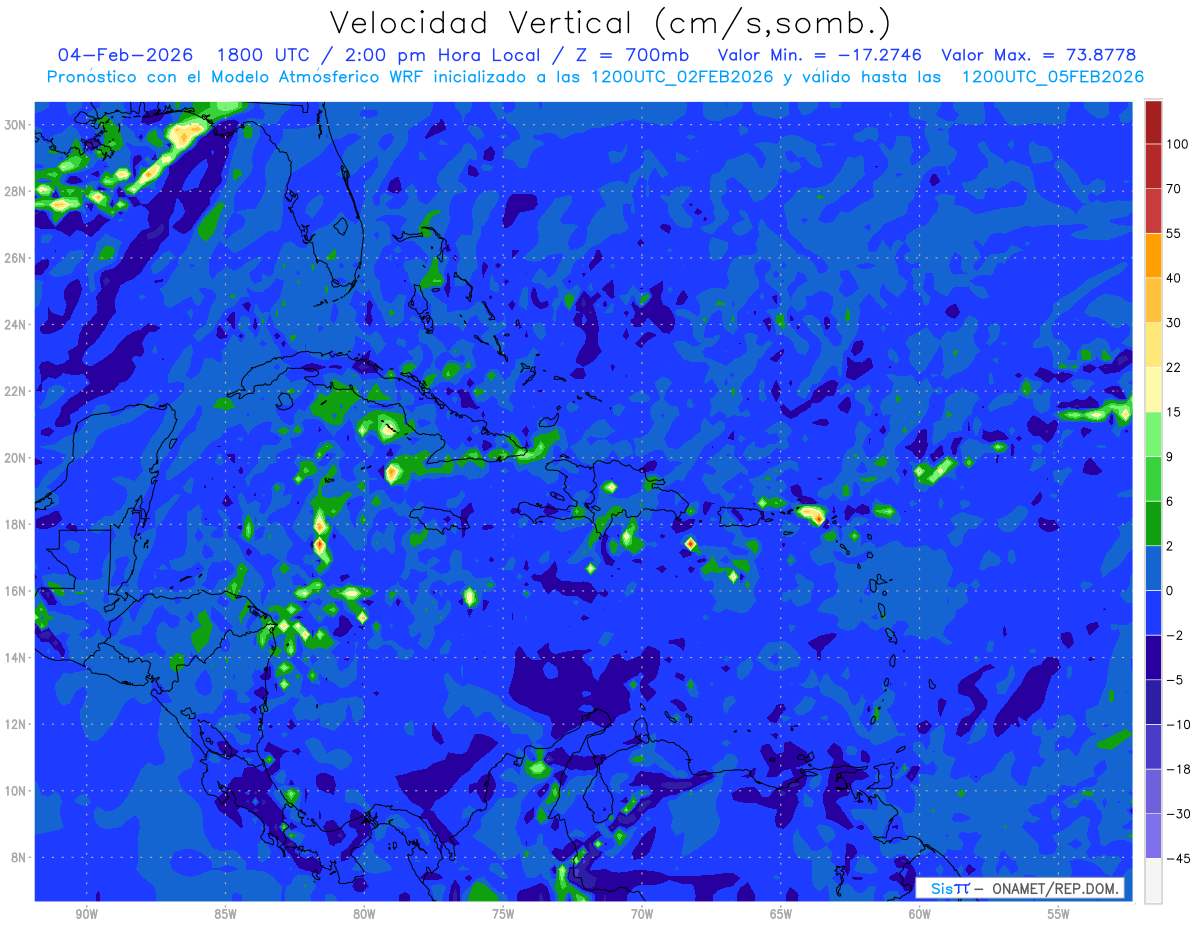Image resolution: width=1200 pixels, height=927 pixels.
Task: Click the '10N' latitude label
Action: [x=17, y=790]
